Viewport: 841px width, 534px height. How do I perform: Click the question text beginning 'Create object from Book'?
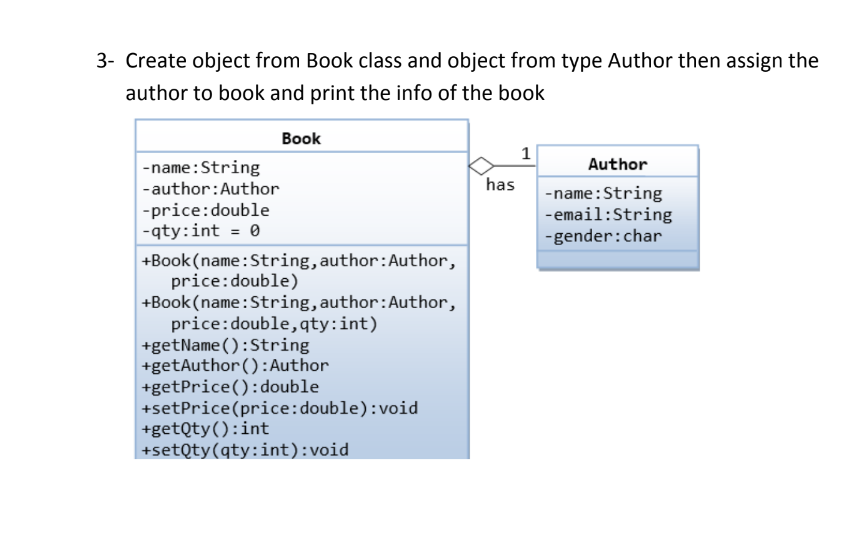point(472,61)
